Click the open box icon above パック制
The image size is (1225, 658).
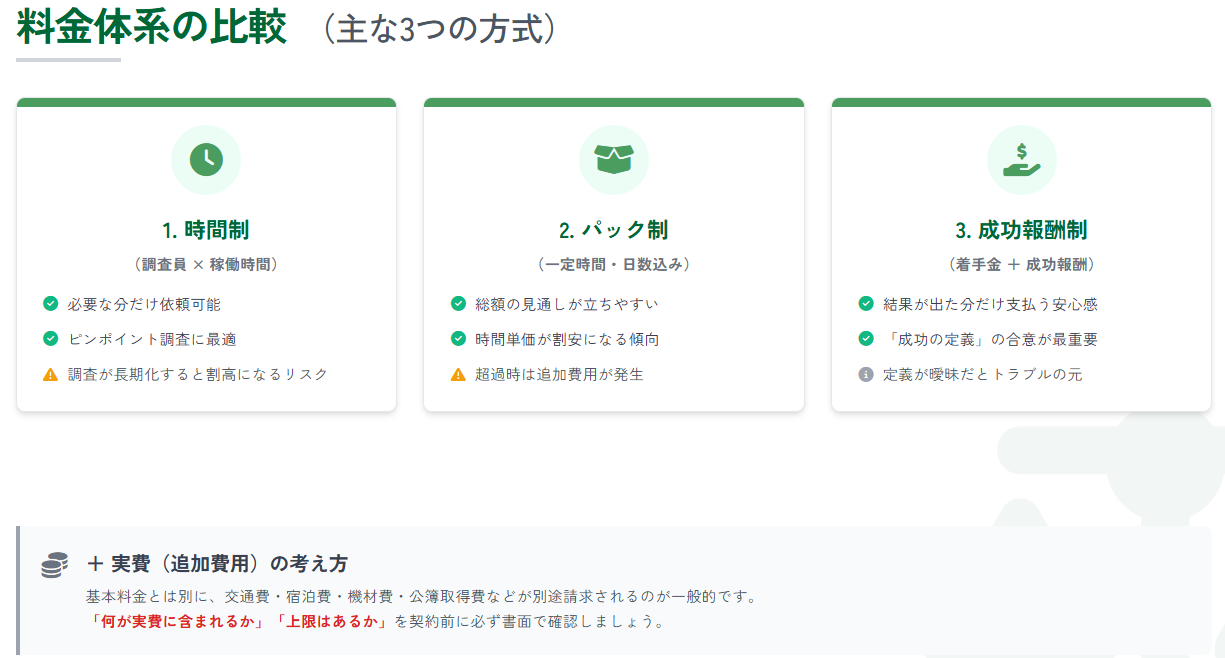614,160
